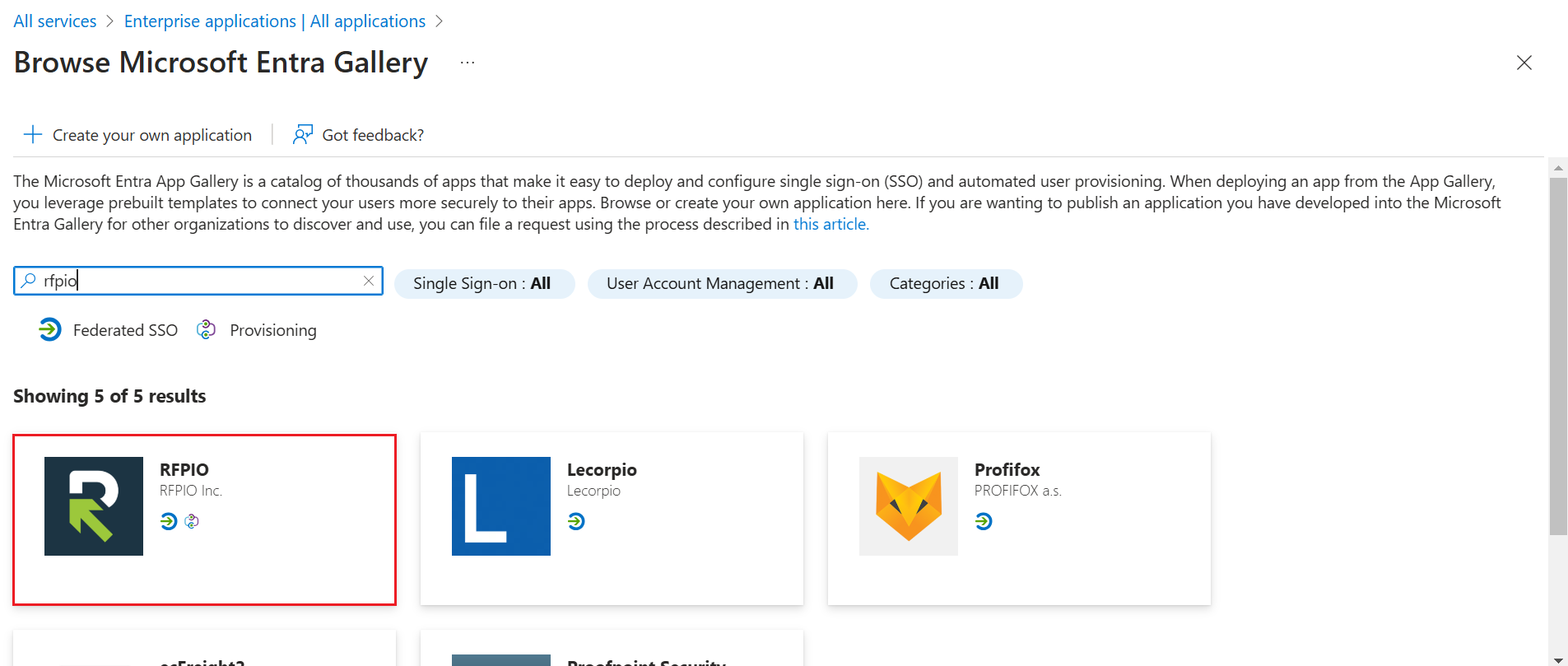
Task: Open Single Sign-on filter dropdown
Action: (485, 284)
